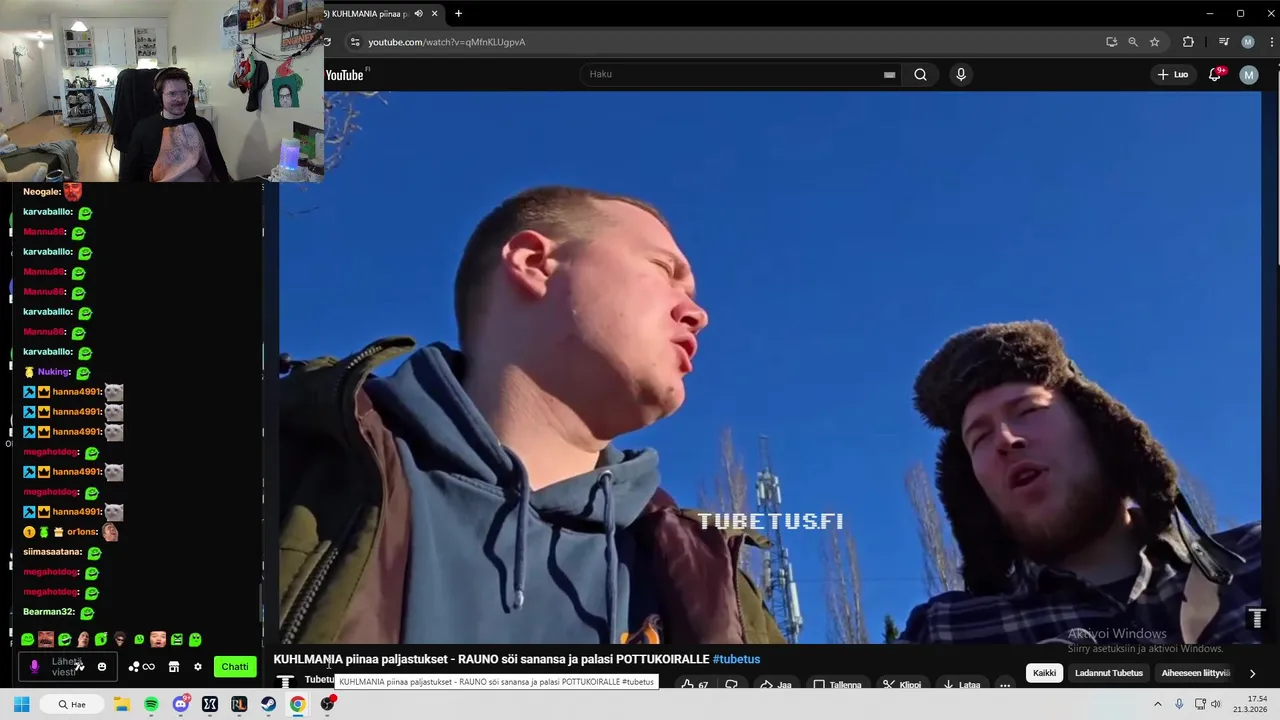Select the KUHLMANIA piinaa browser tab
This screenshot has height=720, width=1280.
(x=368, y=14)
